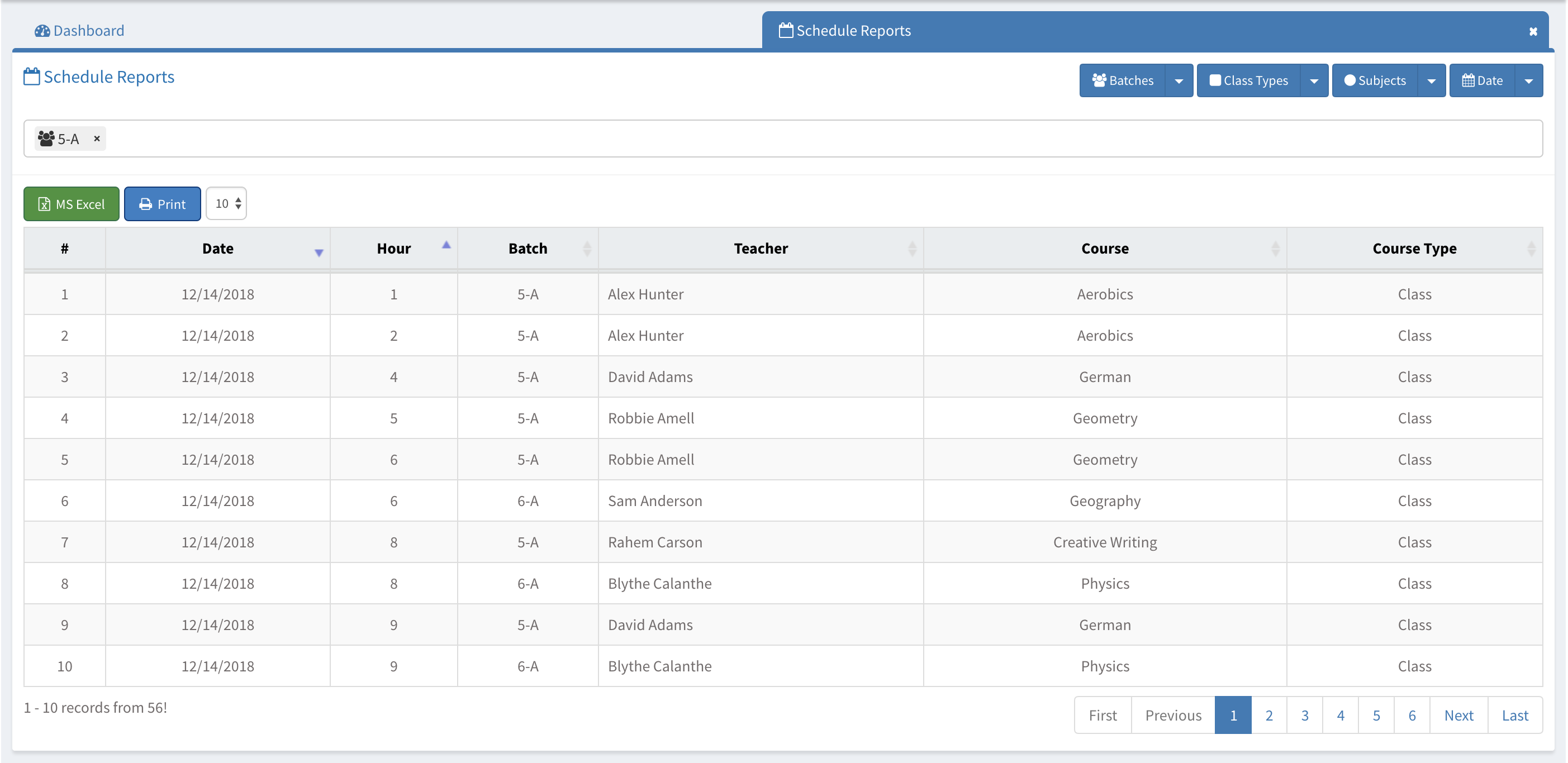Switch to the Dashboard tab
The image size is (1568, 763).
[x=80, y=30]
